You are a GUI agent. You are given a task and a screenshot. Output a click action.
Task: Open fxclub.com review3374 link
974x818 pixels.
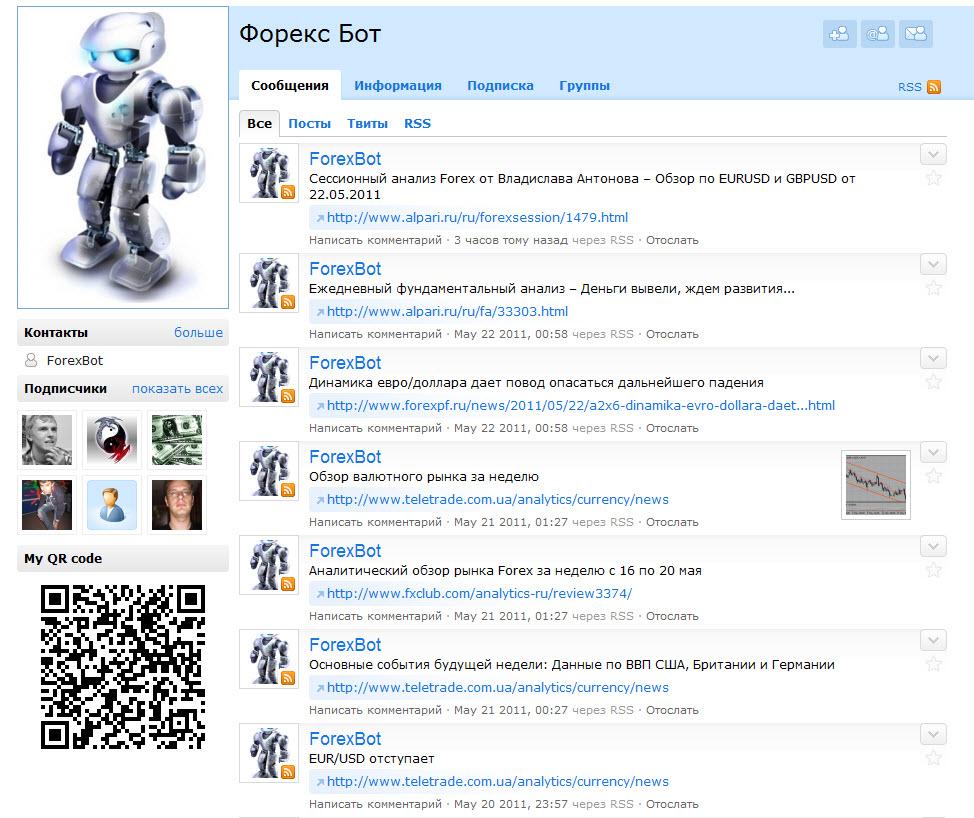pyautogui.click(x=479, y=593)
